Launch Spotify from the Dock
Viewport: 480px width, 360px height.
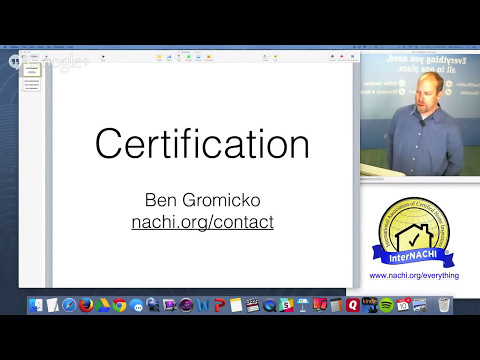(x=386, y=305)
